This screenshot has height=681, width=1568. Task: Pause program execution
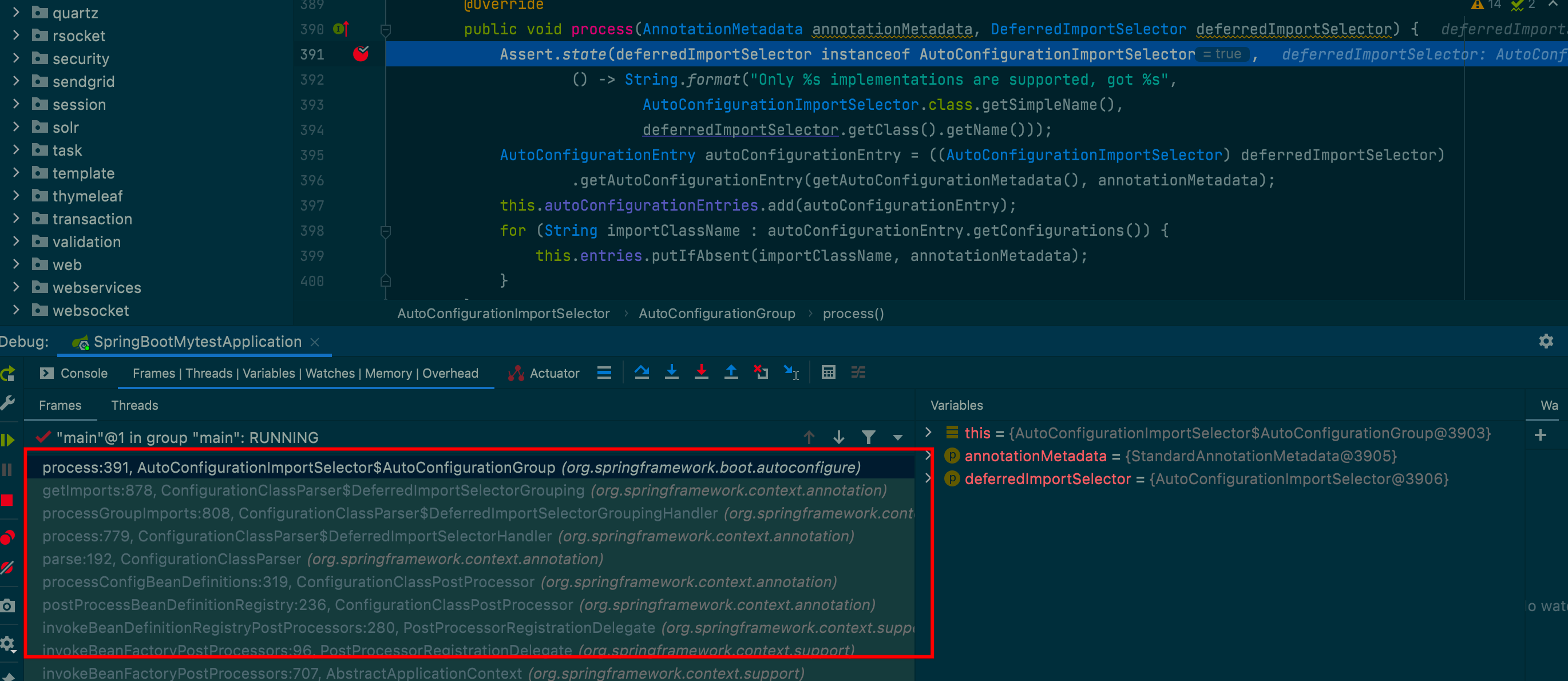[7, 469]
